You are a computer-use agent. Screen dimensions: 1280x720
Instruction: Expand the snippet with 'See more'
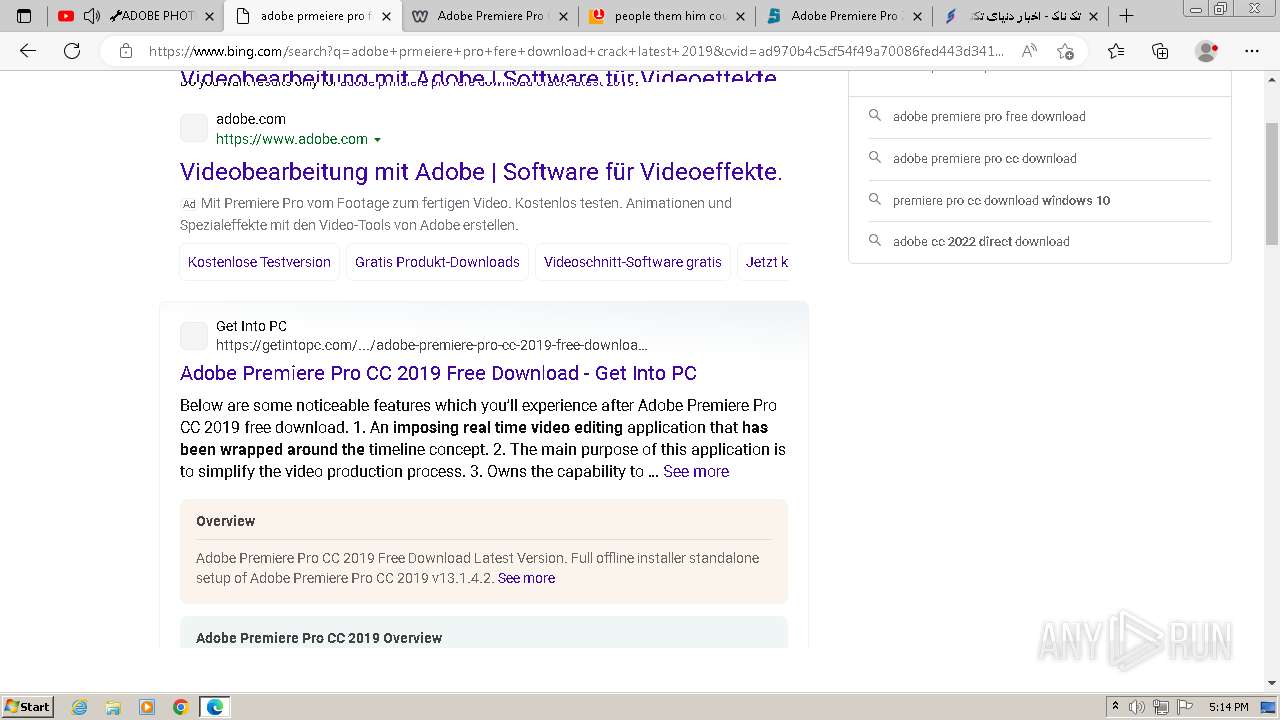click(696, 472)
